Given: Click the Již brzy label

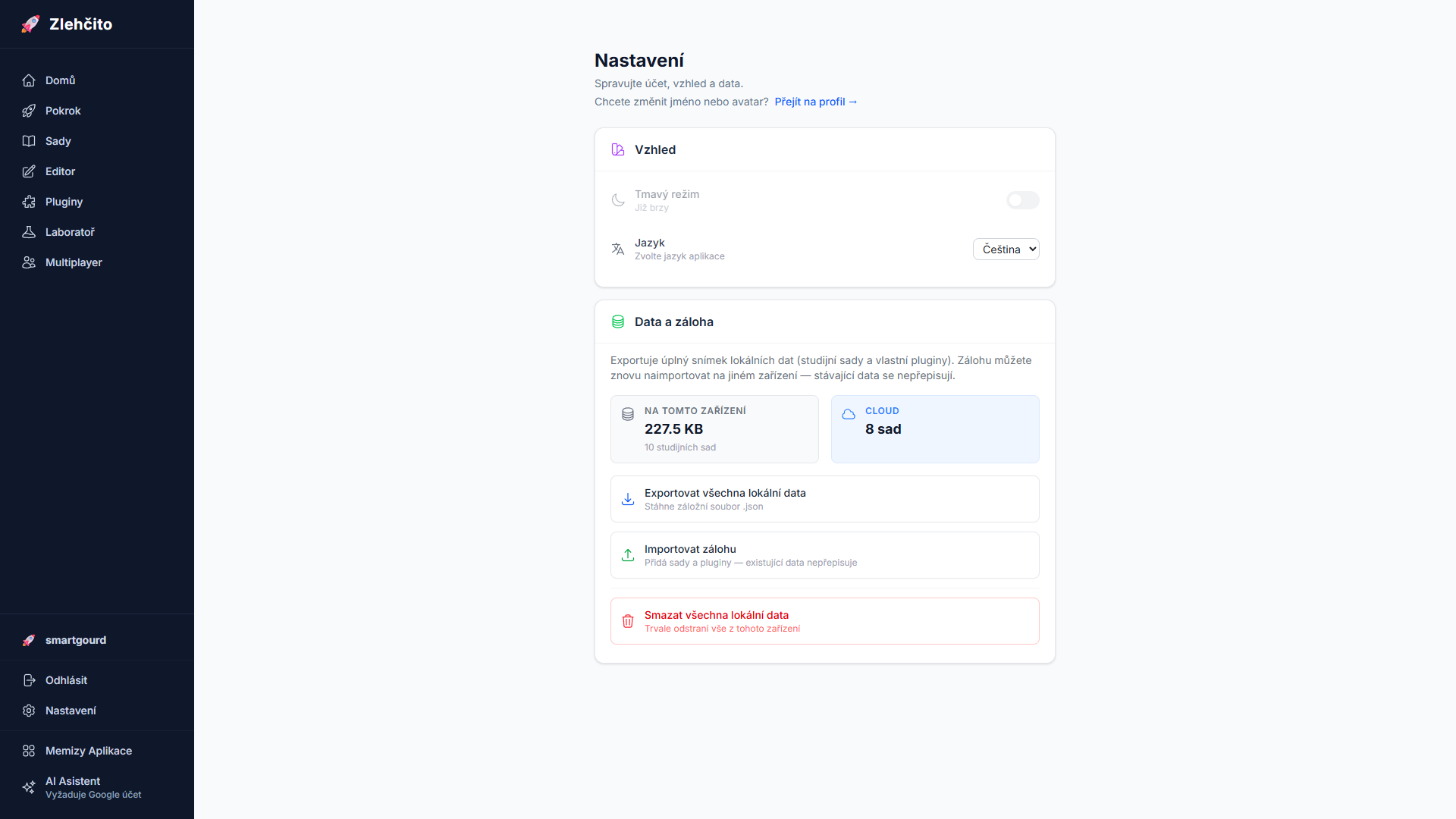Looking at the screenshot, I should click(651, 208).
